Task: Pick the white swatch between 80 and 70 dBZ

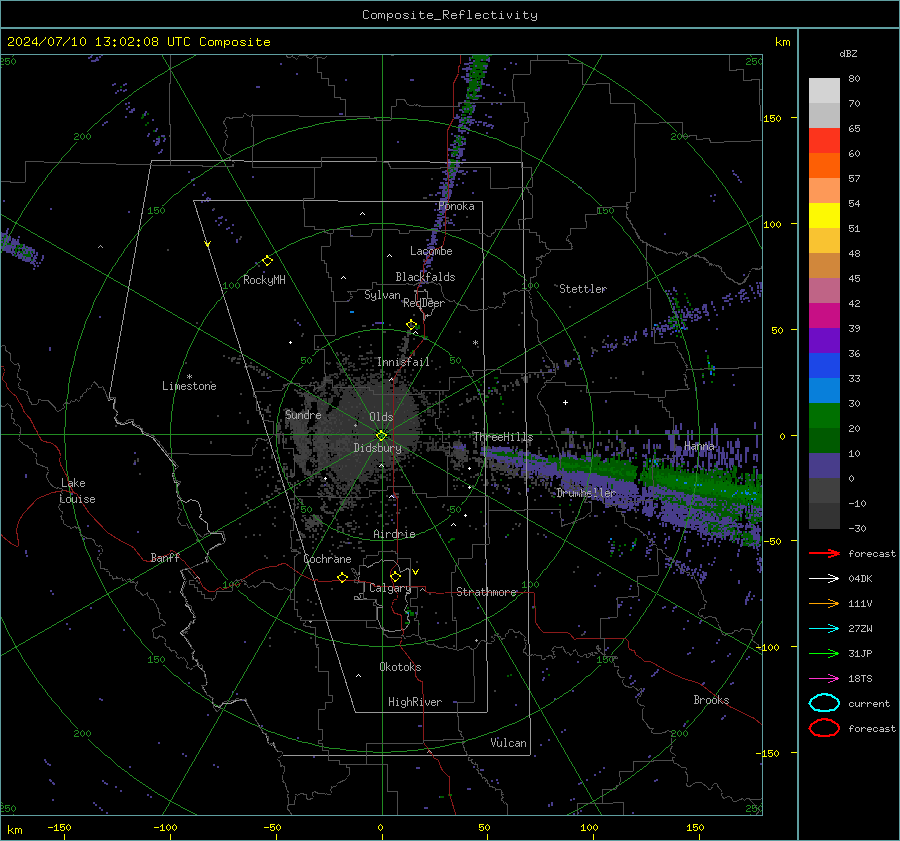Action: pyautogui.click(x=824, y=91)
